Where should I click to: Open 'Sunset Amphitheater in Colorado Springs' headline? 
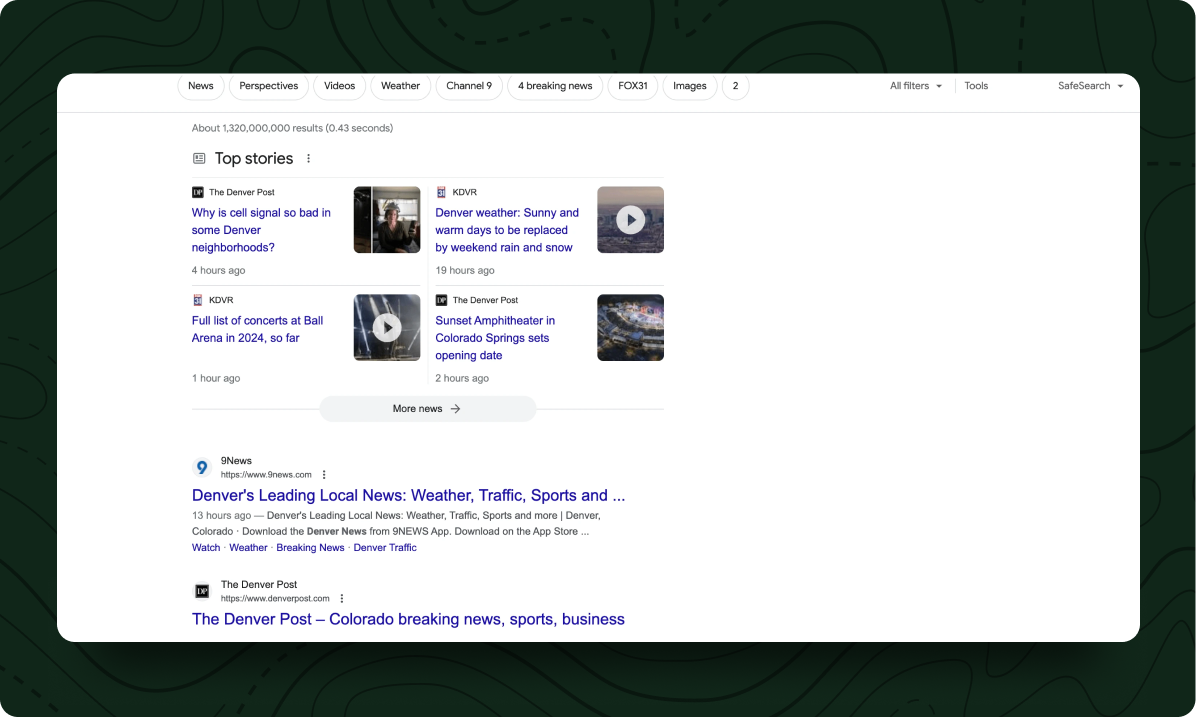point(495,338)
